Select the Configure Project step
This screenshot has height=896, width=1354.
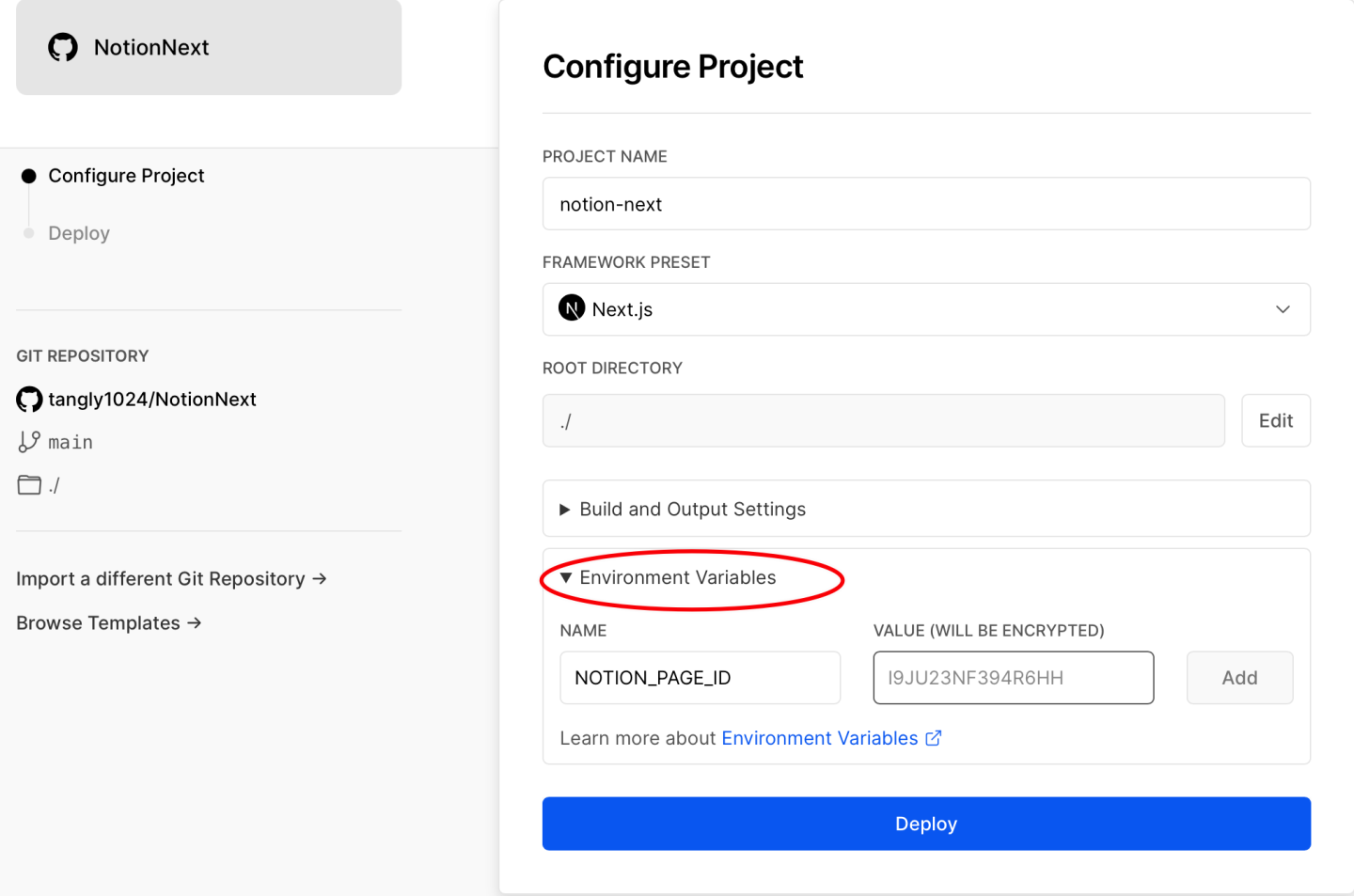pyautogui.click(x=126, y=176)
